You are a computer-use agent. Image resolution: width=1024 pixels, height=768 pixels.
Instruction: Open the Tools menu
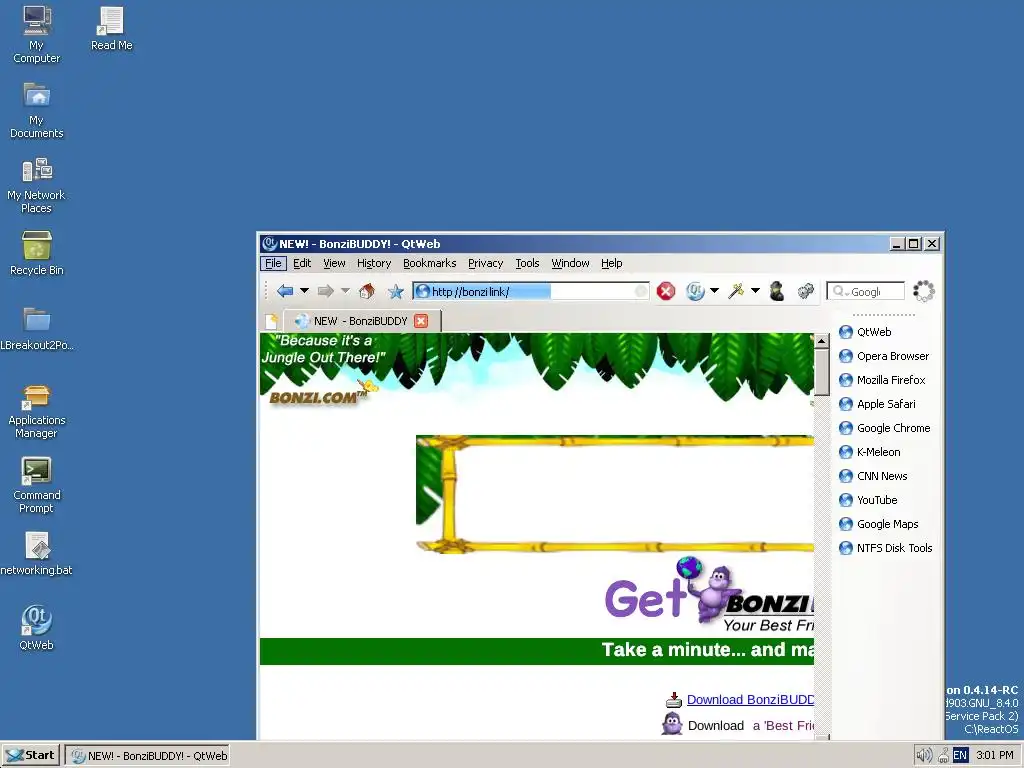pyautogui.click(x=527, y=263)
